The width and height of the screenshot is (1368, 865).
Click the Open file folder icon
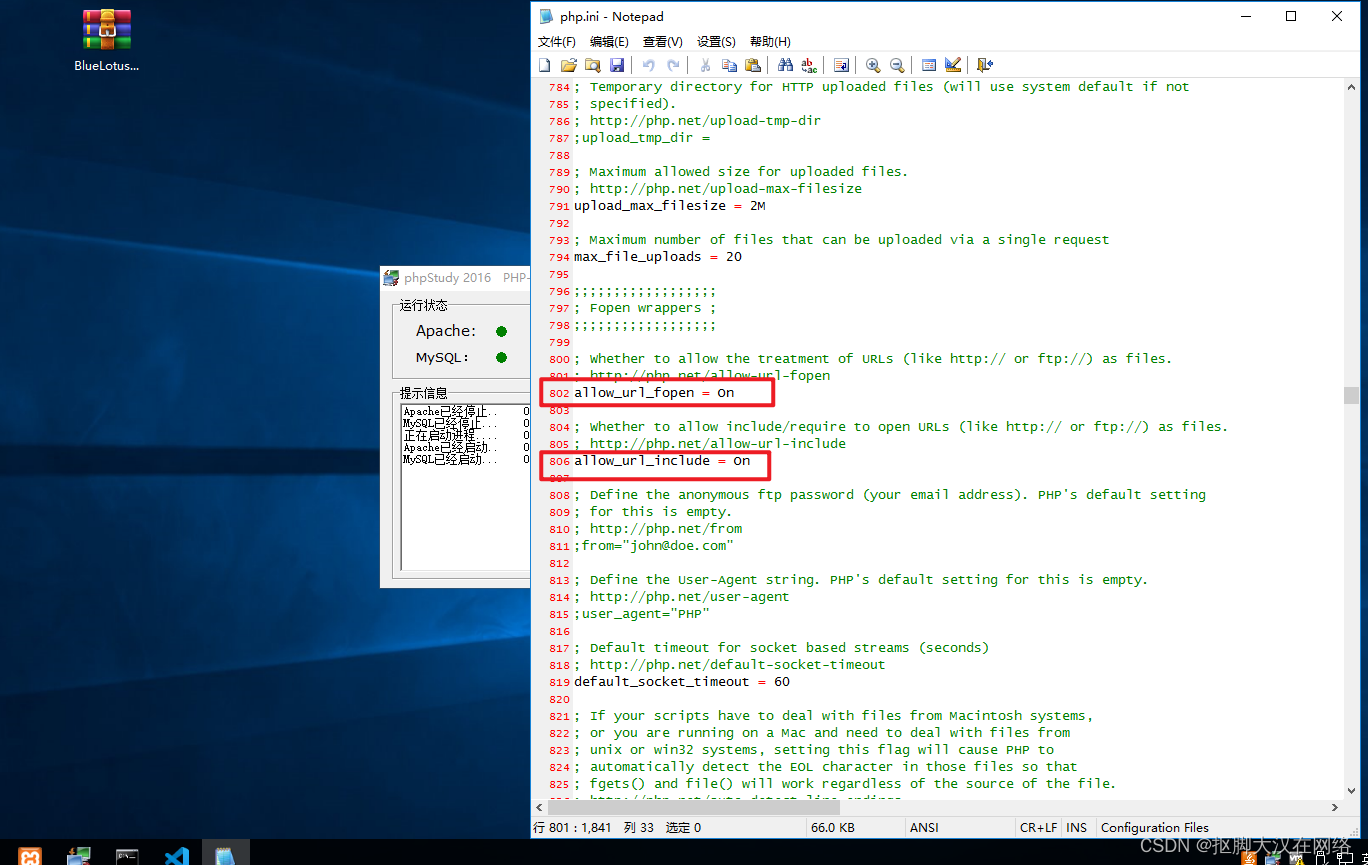pos(569,65)
